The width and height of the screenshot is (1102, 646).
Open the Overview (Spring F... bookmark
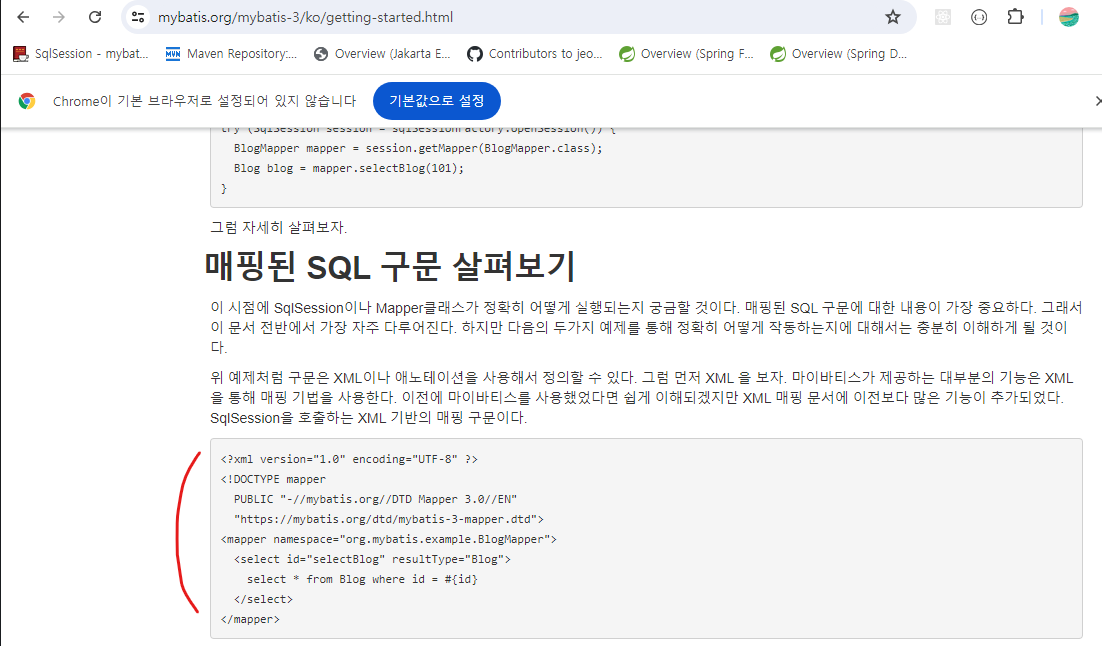[x=686, y=53]
